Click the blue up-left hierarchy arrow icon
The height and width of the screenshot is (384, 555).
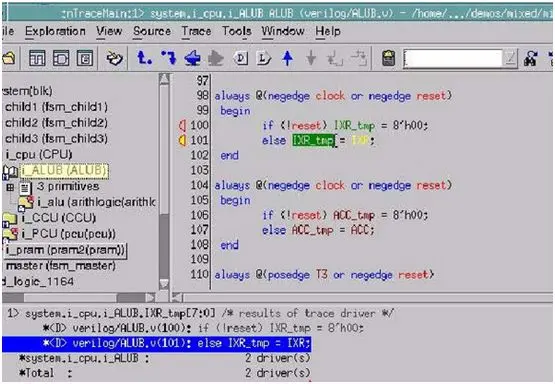coord(144,58)
